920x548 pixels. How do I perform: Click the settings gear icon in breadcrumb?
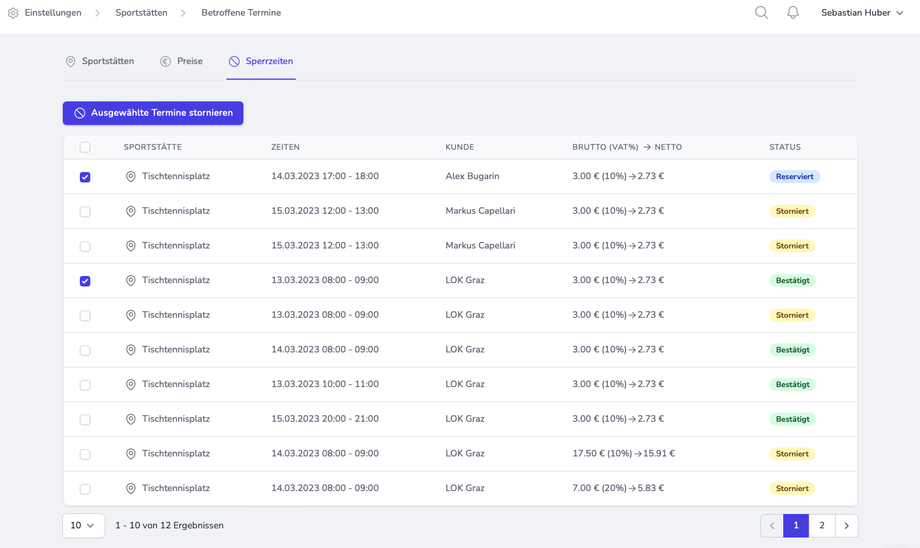coord(13,13)
